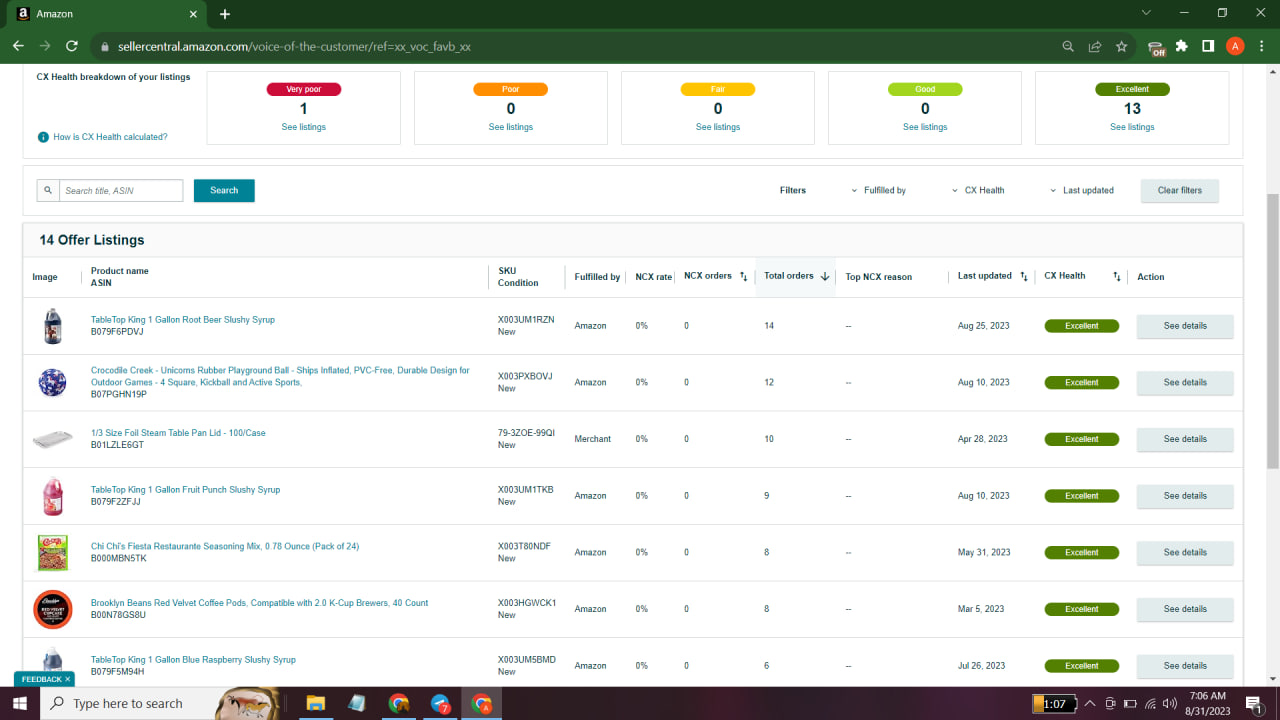Focus the Search title, ASIN field
This screenshot has height=720, width=1280.
(121, 190)
